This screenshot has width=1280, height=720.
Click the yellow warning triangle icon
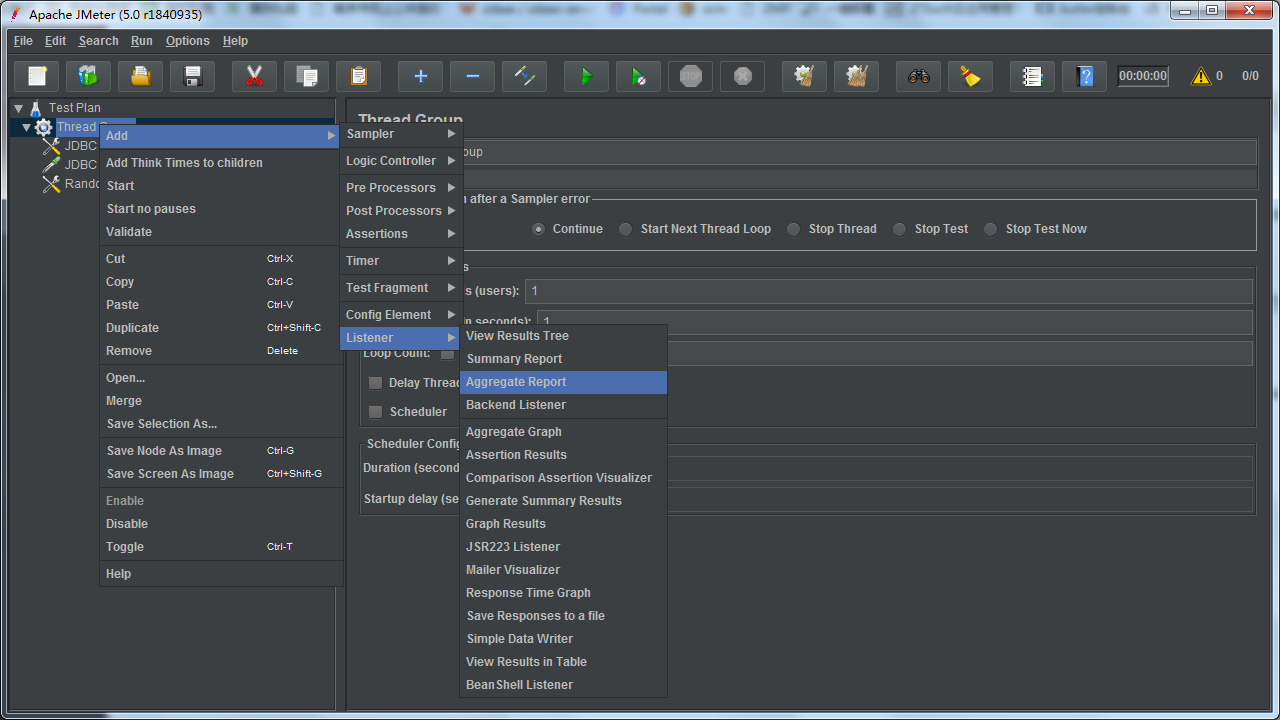click(x=1200, y=76)
